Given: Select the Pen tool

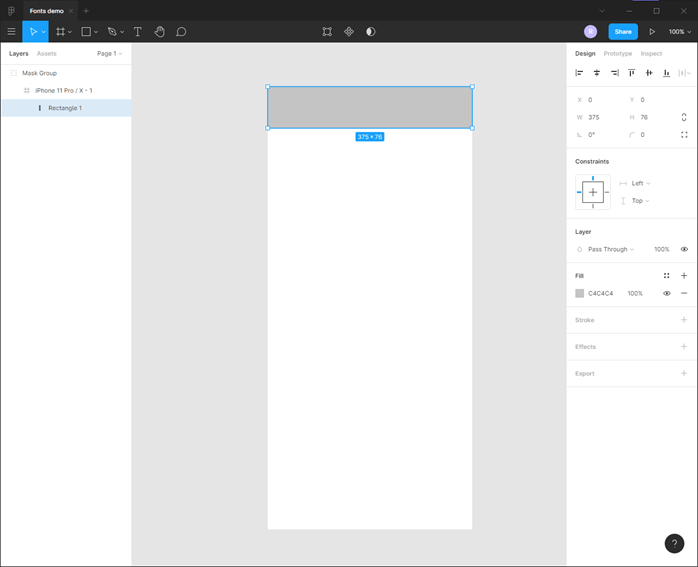Looking at the screenshot, I should click(x=112, y=32).
